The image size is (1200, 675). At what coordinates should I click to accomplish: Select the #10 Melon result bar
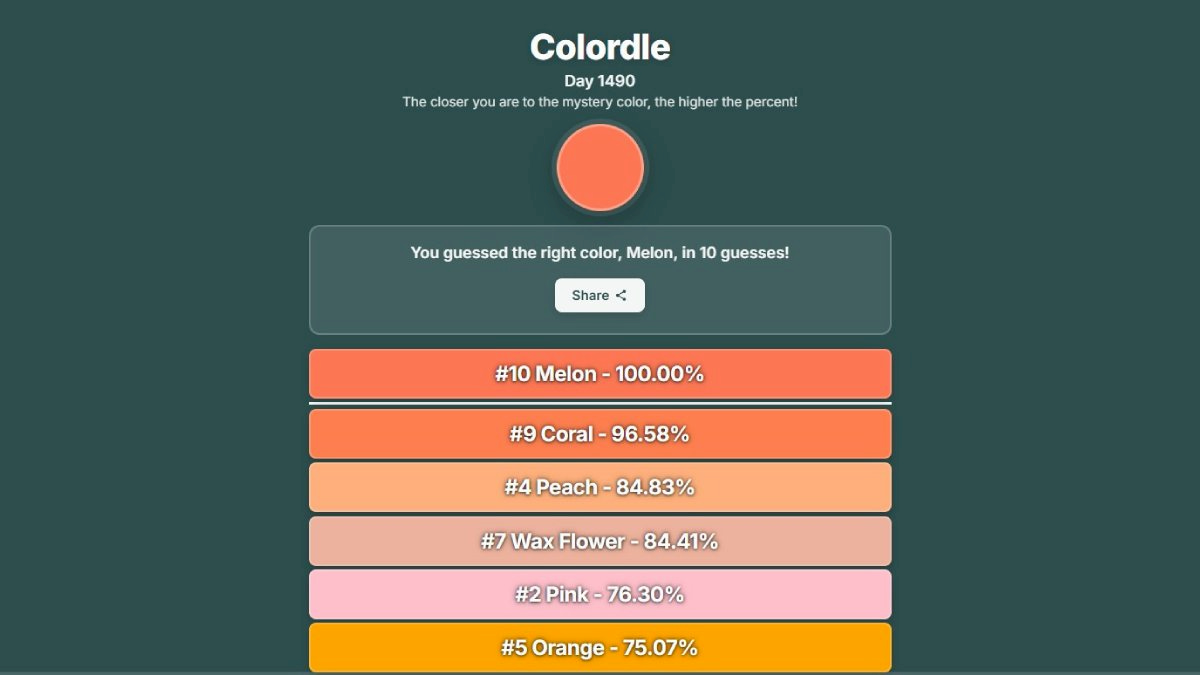600,373
